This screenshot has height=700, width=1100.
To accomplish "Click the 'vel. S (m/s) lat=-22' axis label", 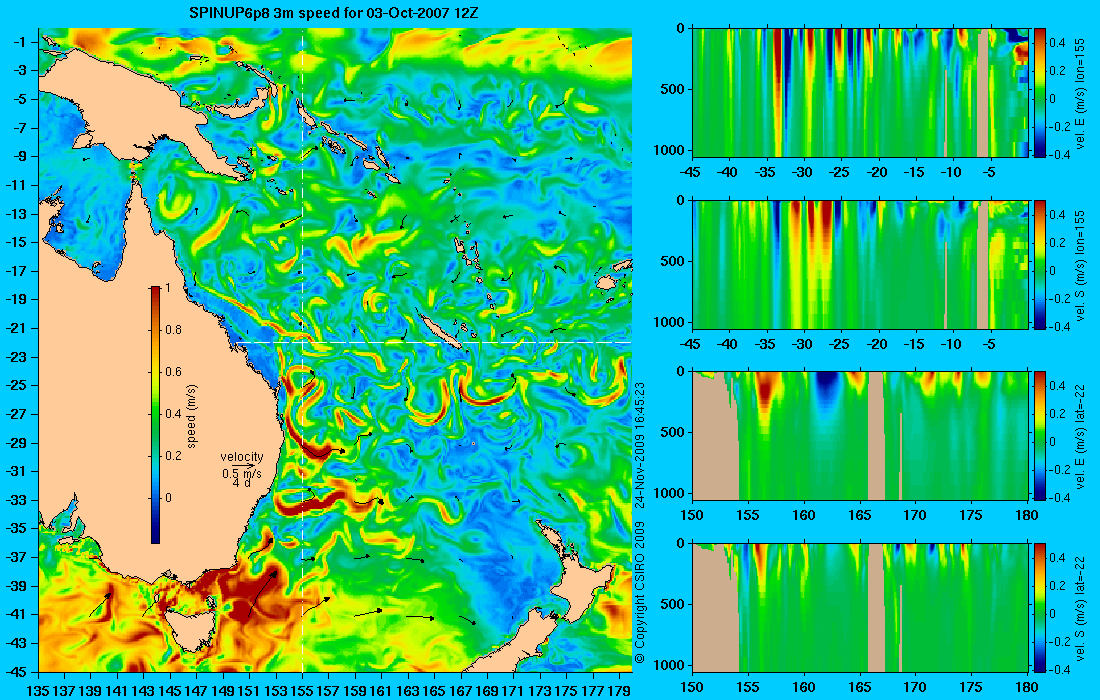I will pos(1080,608).
